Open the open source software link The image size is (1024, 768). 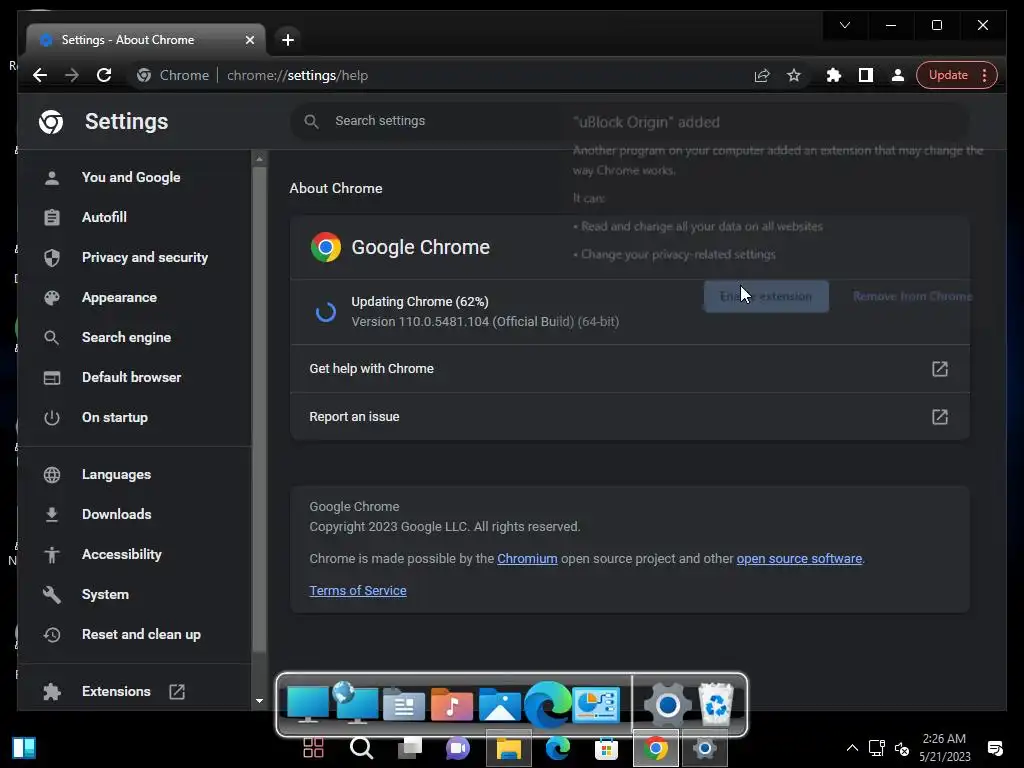click(x=799, y=559)
